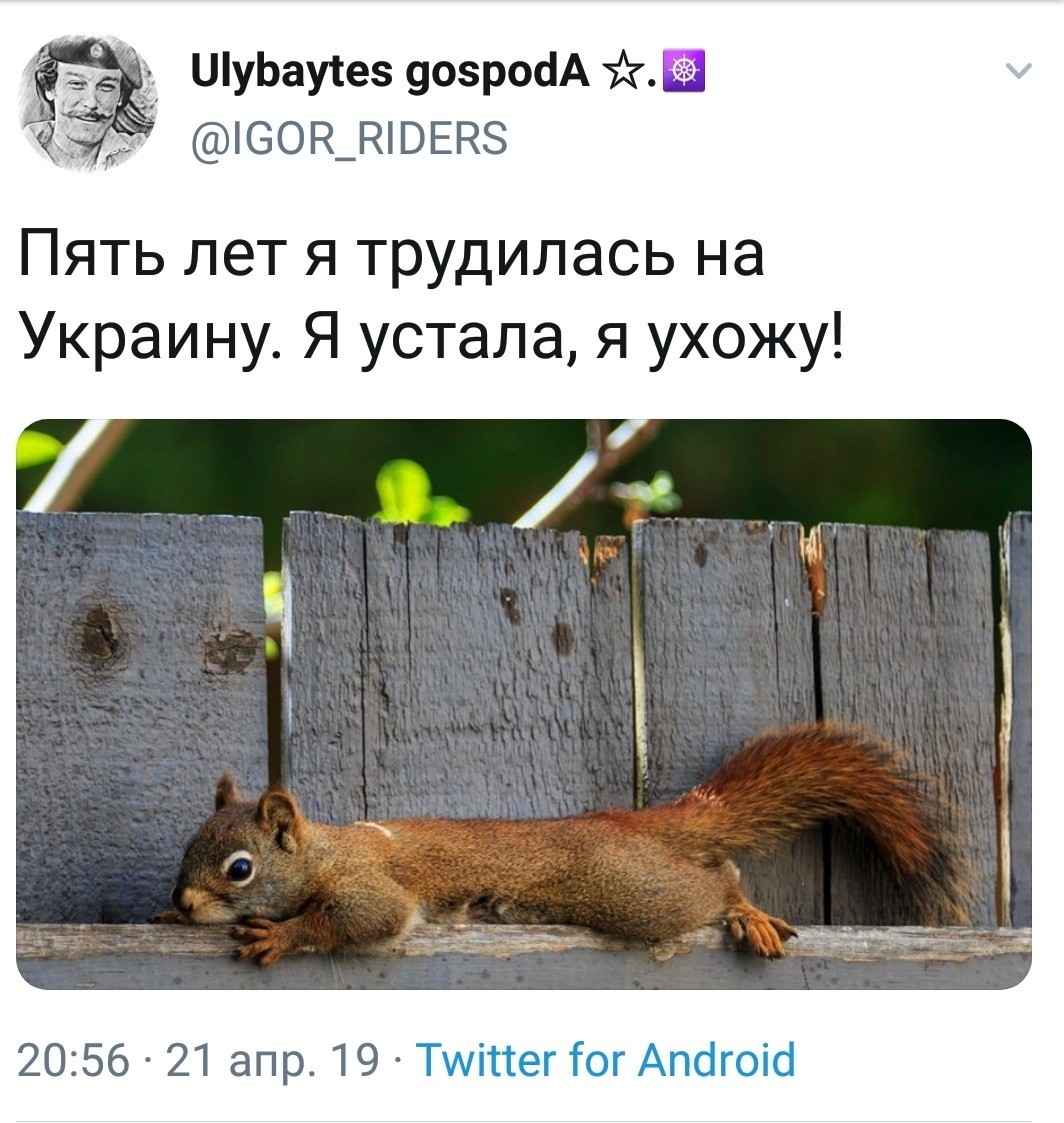Viewport: 1064px width, 1123px height.
Task: Click the word ухожу! in the tweet
Action: (x=746, y=338)
